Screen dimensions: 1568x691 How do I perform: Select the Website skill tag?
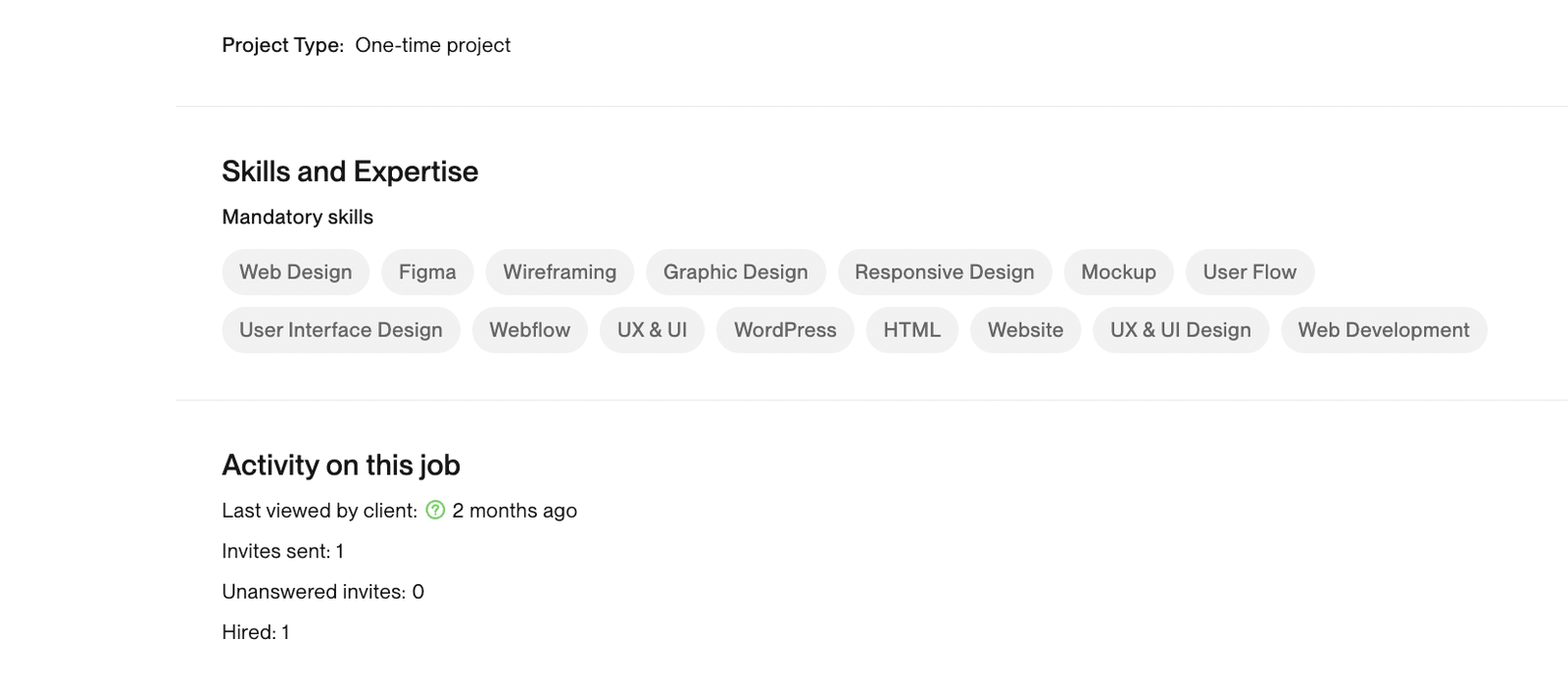click(1025, 329)
